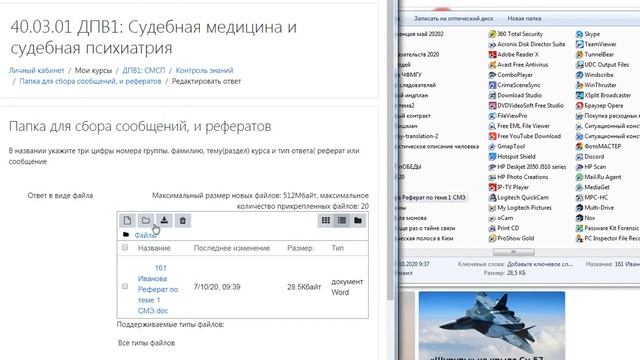The width and height of the screenshot is (640, 360).
Task: Select HP Deskjet 2050 J510 series shortcut
Action: pos(527,167)
